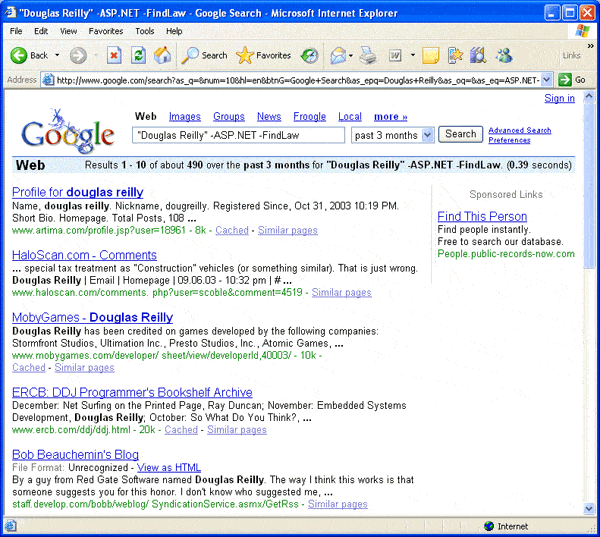Open the File menu
Image resolution: width=600 pixels, height=537 pixels.
pos(16,31)
